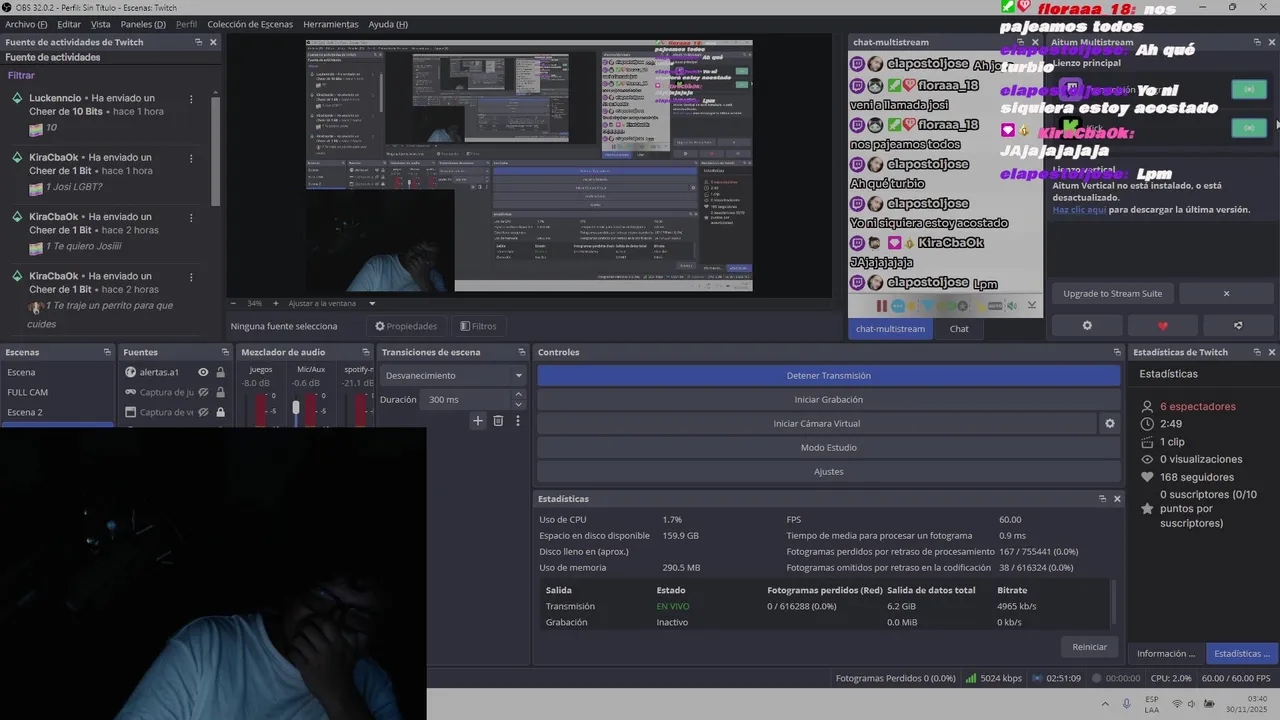Pause the chat using red pause icon
Viewport: 1280px width, 720px height.
pyautogui.click(x=881, y=306)
